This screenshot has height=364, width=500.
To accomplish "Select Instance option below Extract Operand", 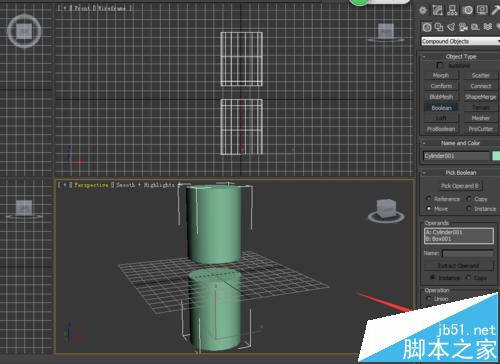I will click(x=433, y=277).
